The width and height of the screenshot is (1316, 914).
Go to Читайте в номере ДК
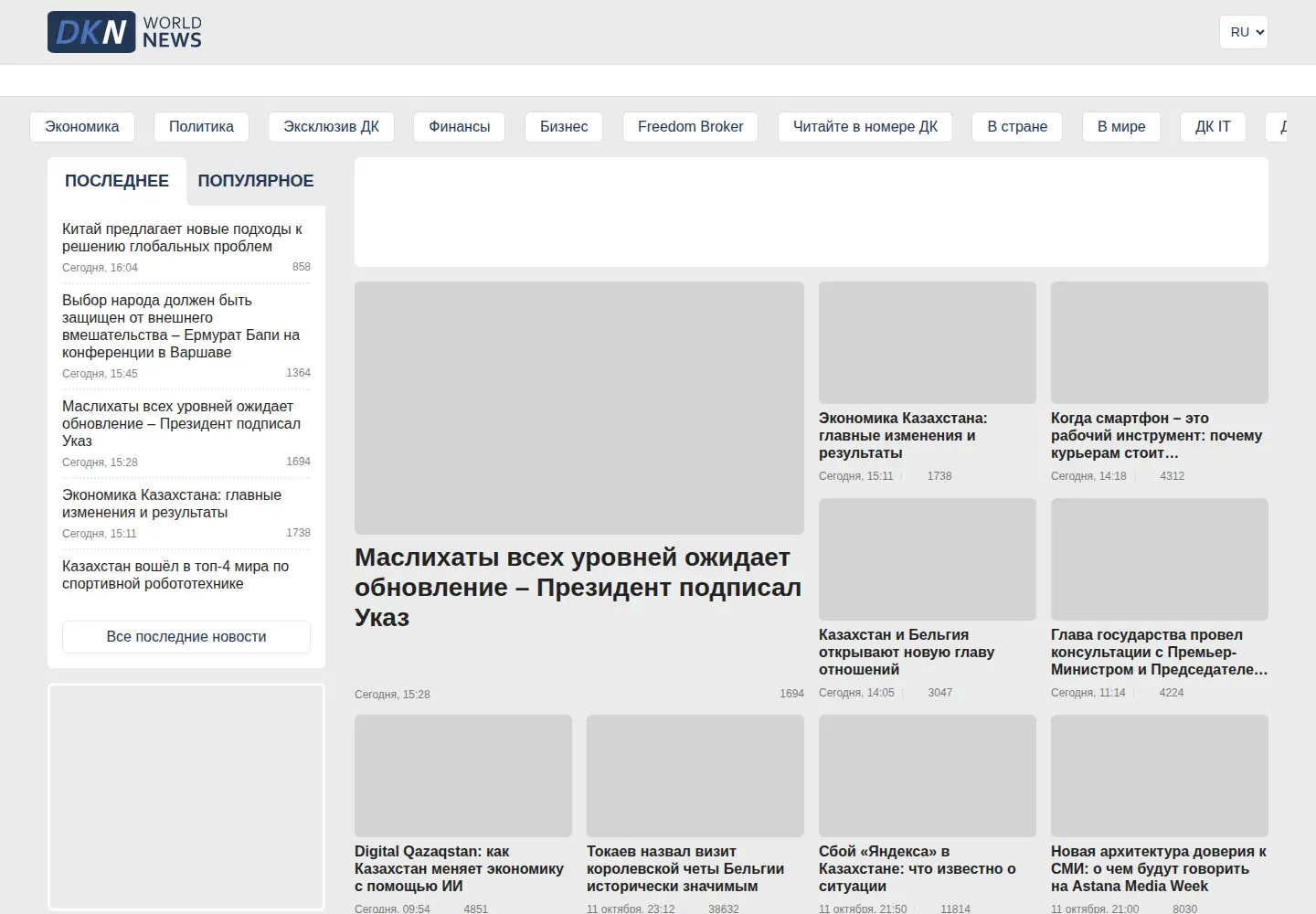click(865, 127)
